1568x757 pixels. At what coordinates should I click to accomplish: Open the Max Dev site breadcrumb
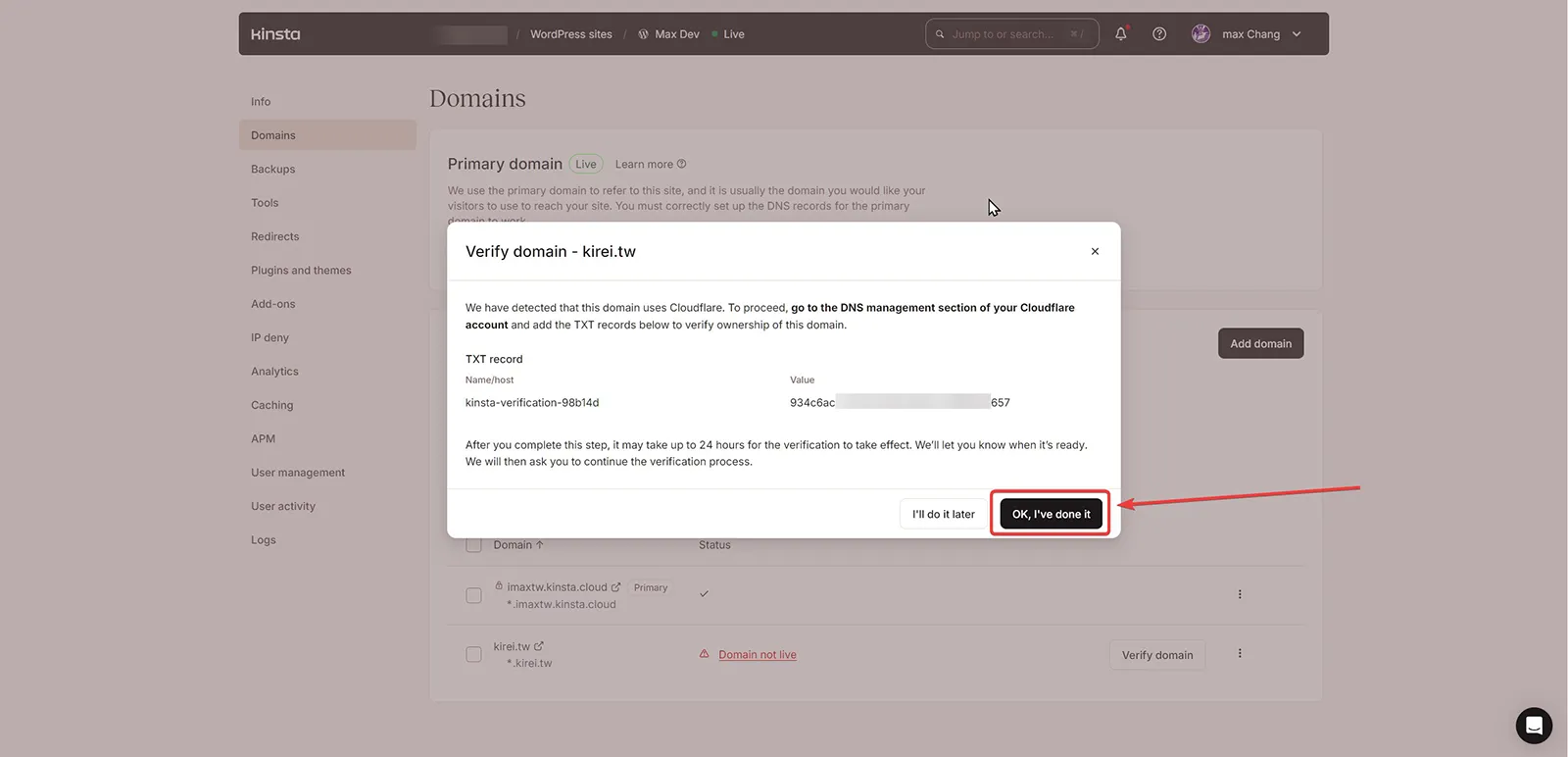677,34
